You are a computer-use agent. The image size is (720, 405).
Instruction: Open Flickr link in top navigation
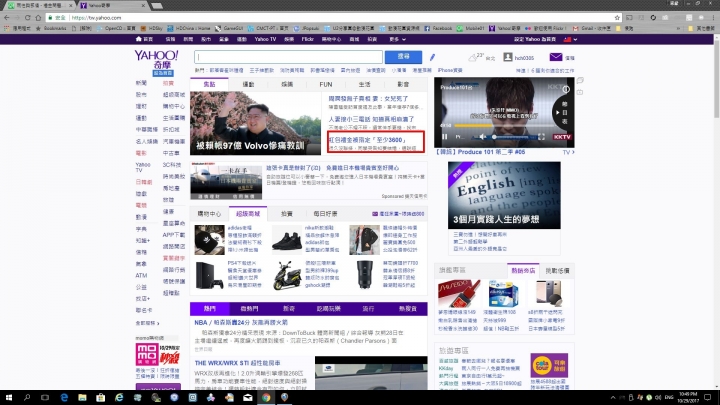308,39
